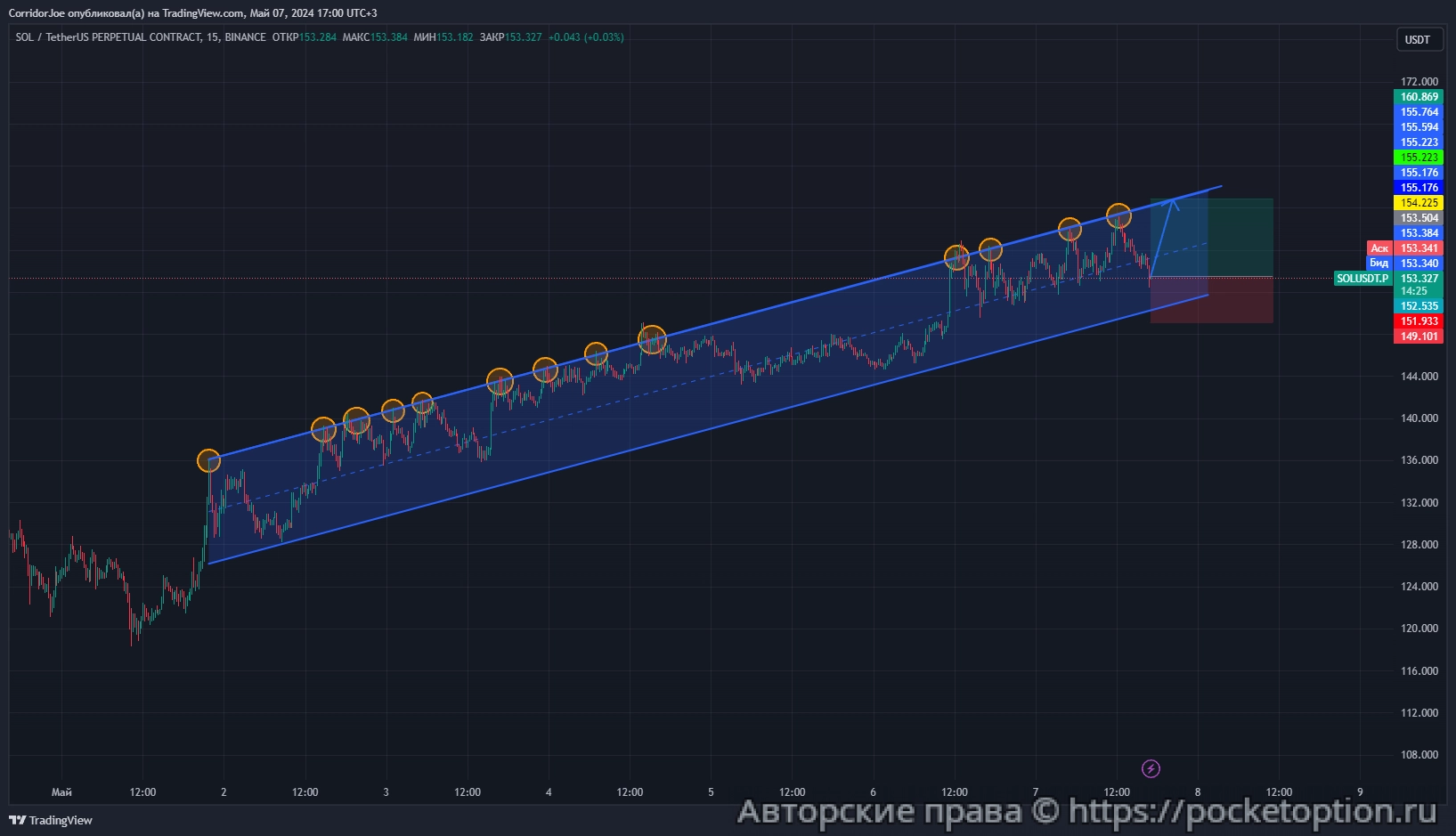This screenshot has height=836, width=1456.
Task: Click the blue Бид price tag
Action: 1379,264
